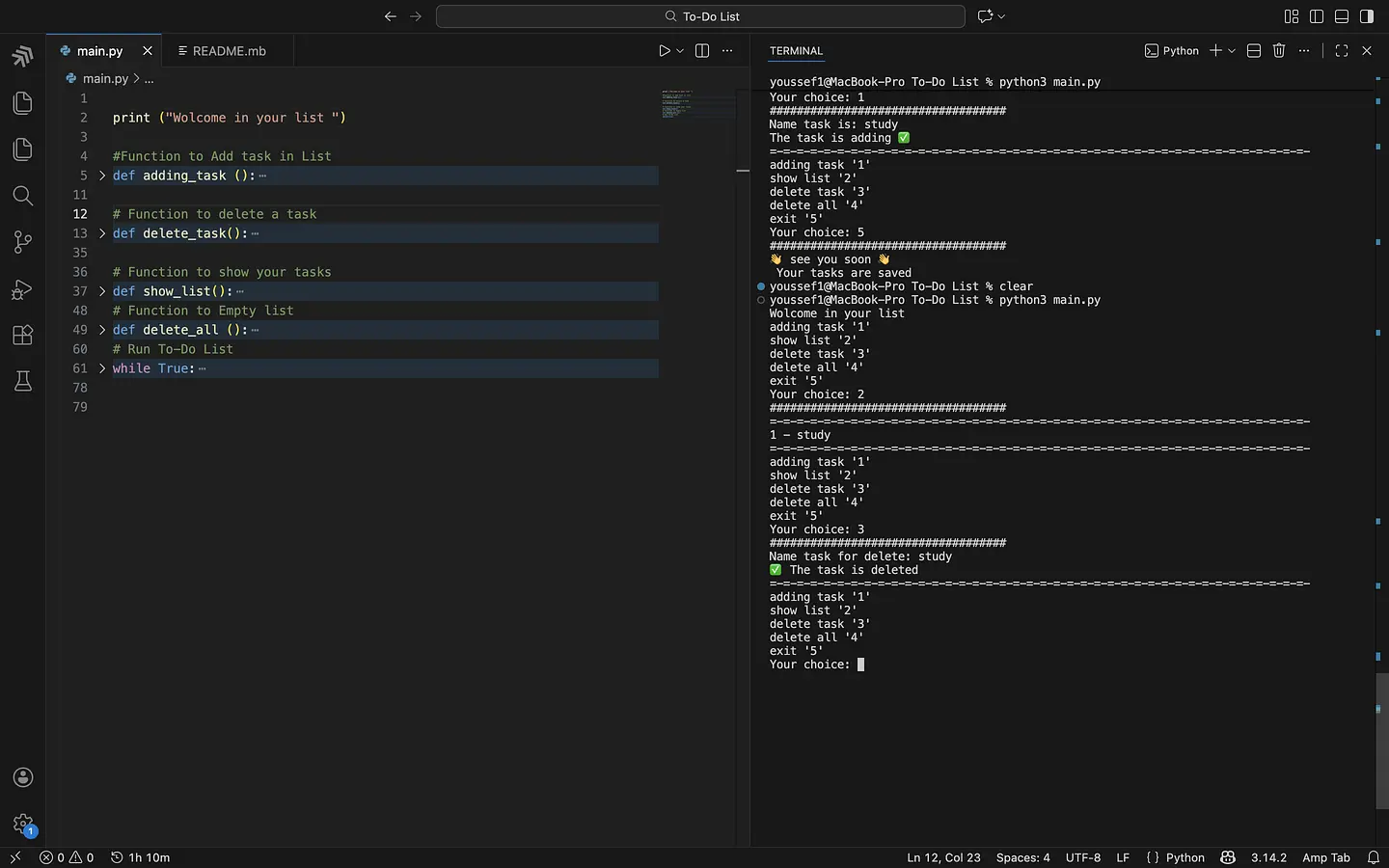Open the Extensions view

click(x=22, y=335)
